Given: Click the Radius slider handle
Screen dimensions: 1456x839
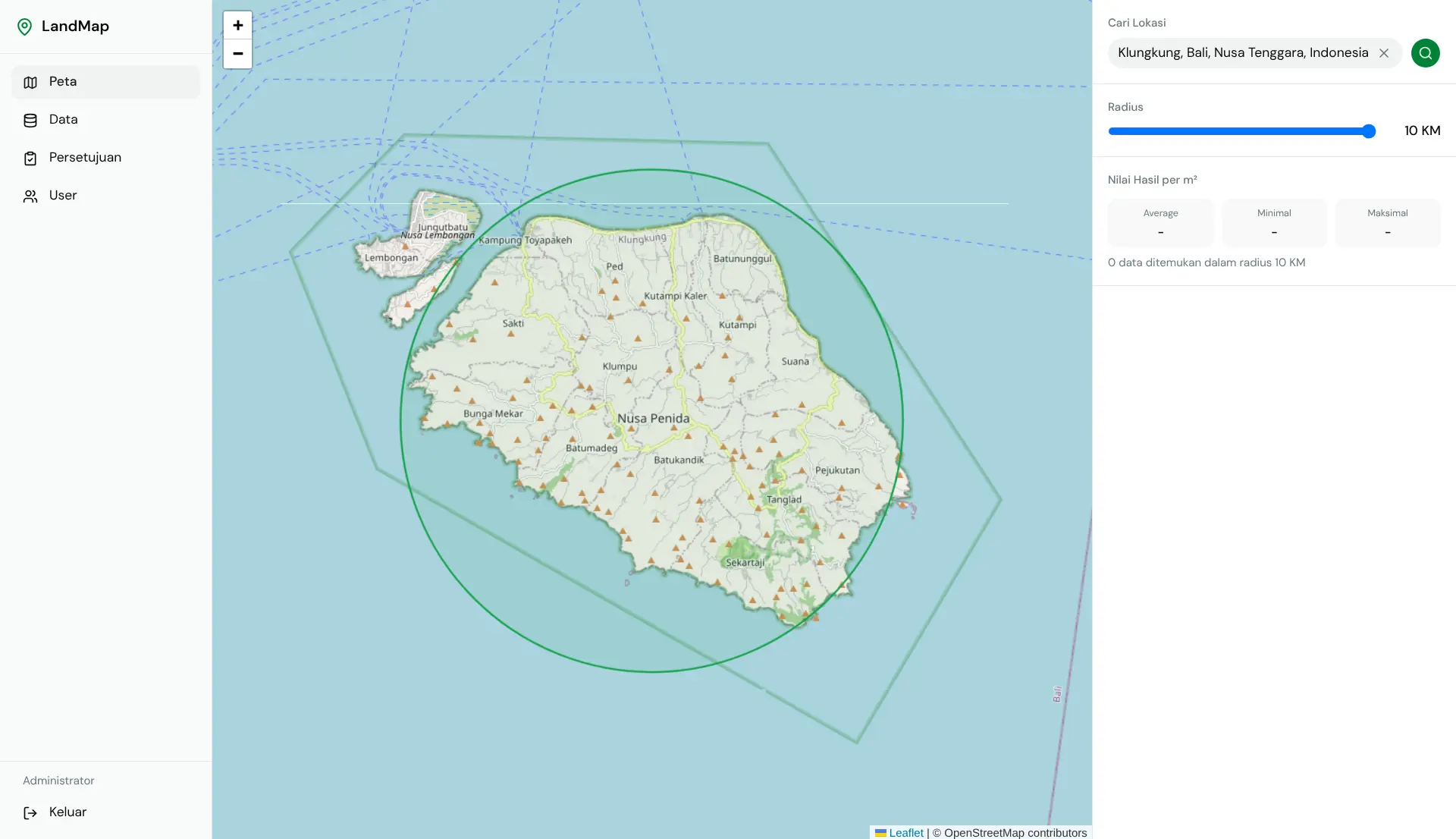Looking at the screenshot, I should (1369, 131).
